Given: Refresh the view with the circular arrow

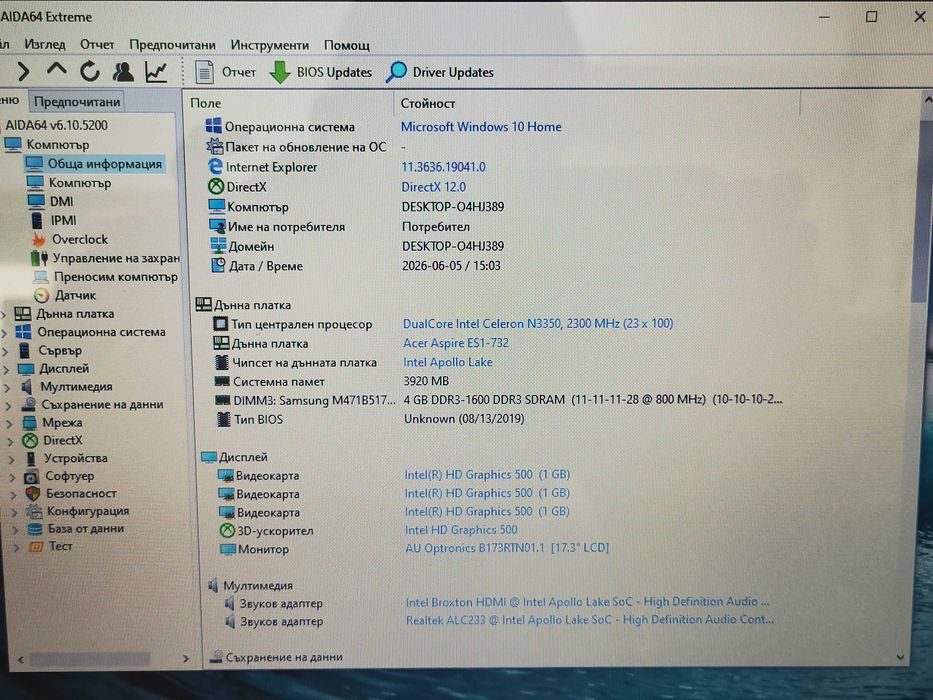Looking at the screenshot, I should point(90,72).
